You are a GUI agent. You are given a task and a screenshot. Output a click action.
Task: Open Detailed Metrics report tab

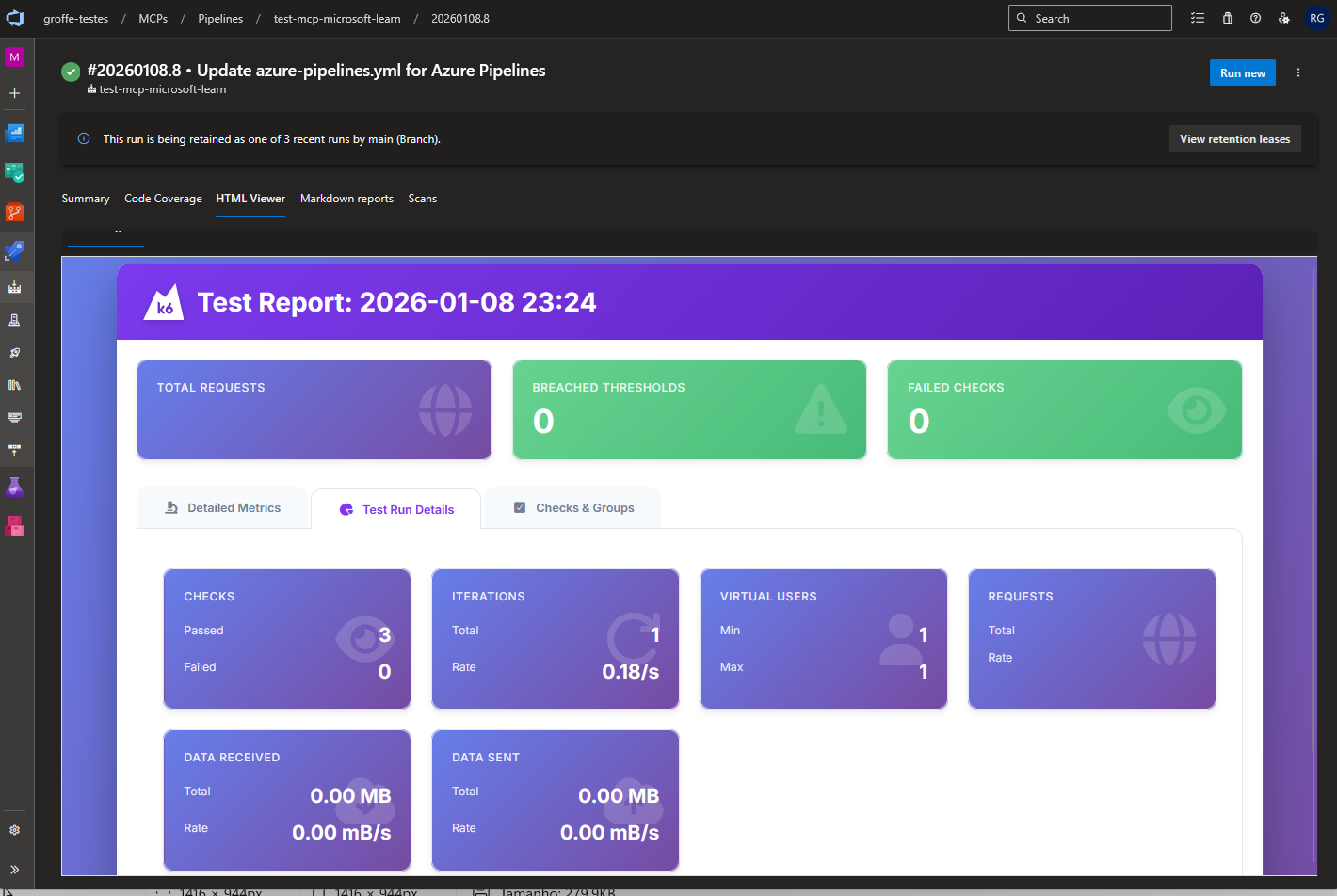(x=222, y=508)
